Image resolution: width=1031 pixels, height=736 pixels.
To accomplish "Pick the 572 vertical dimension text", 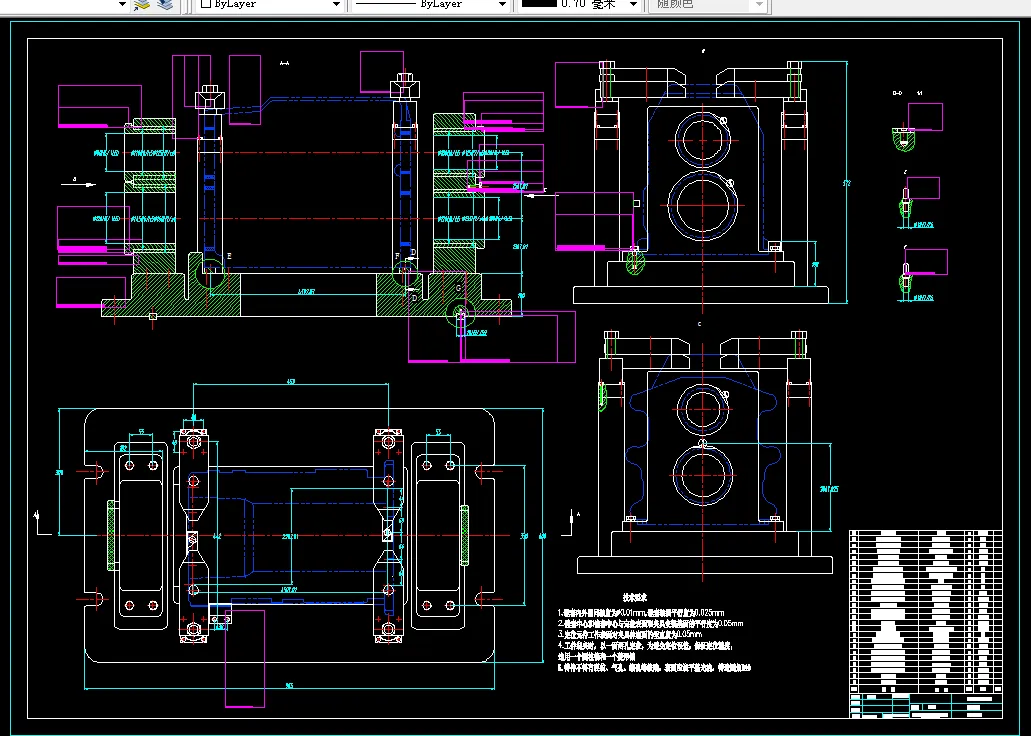I will (x=847, y=183).
